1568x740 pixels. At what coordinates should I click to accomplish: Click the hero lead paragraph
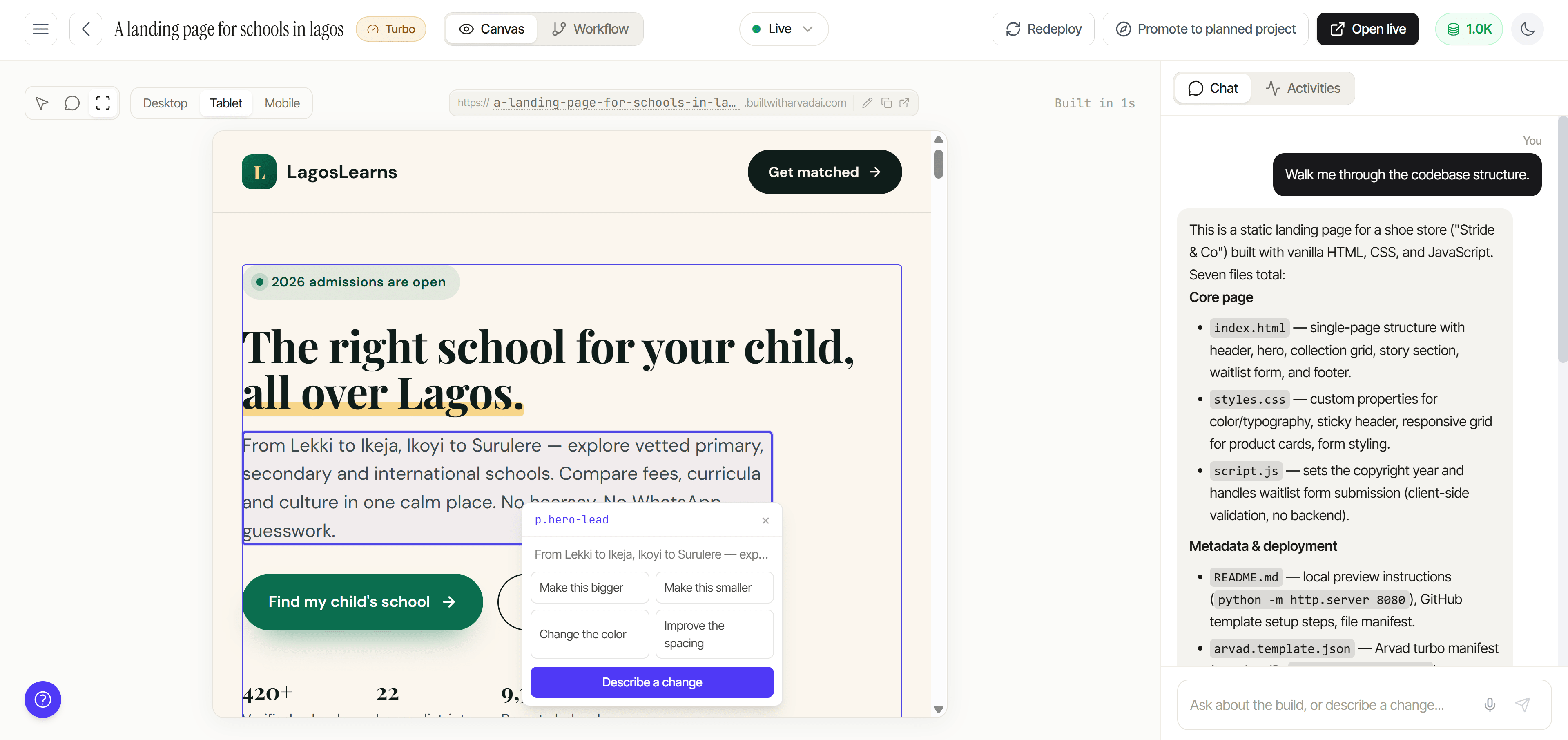[507, 488]
